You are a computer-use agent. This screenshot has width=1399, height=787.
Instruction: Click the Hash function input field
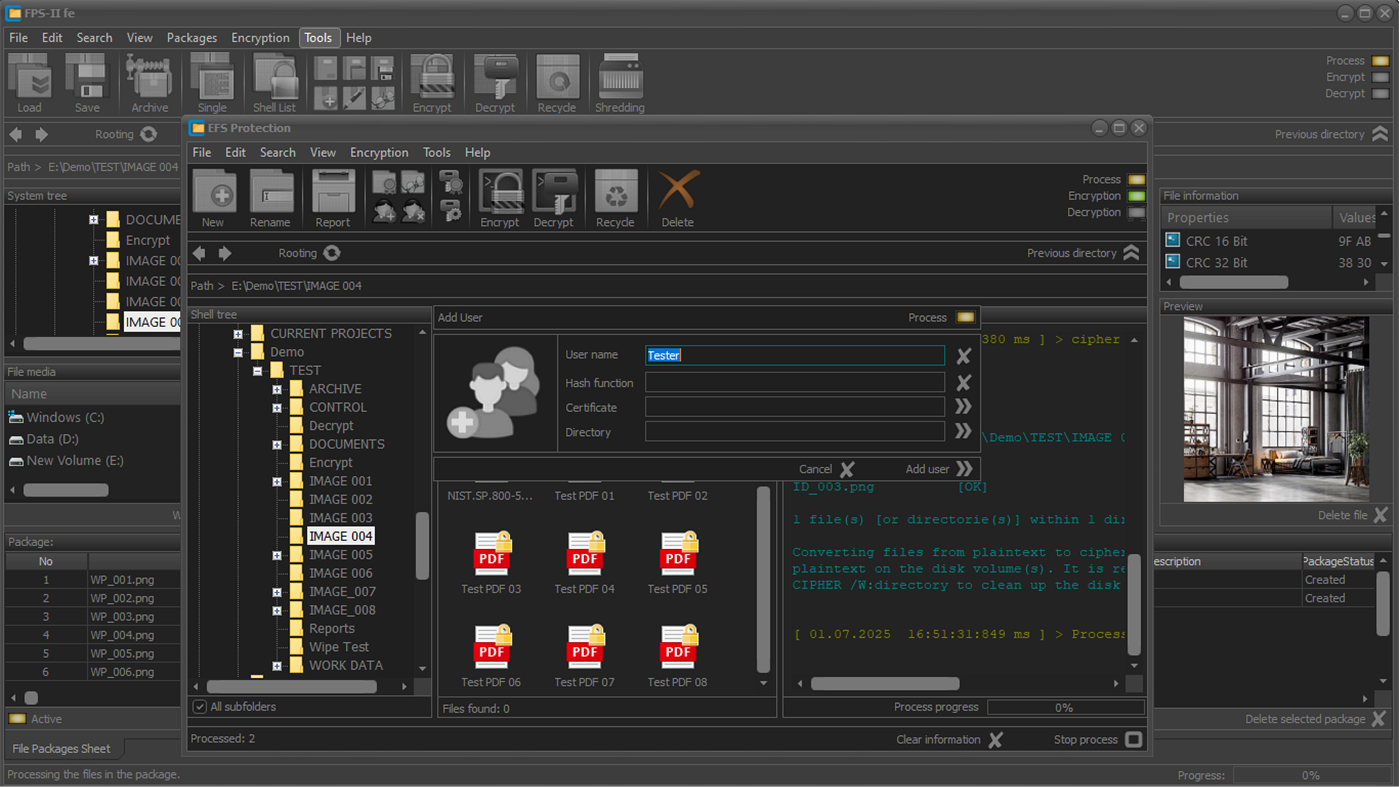(794, 382)
